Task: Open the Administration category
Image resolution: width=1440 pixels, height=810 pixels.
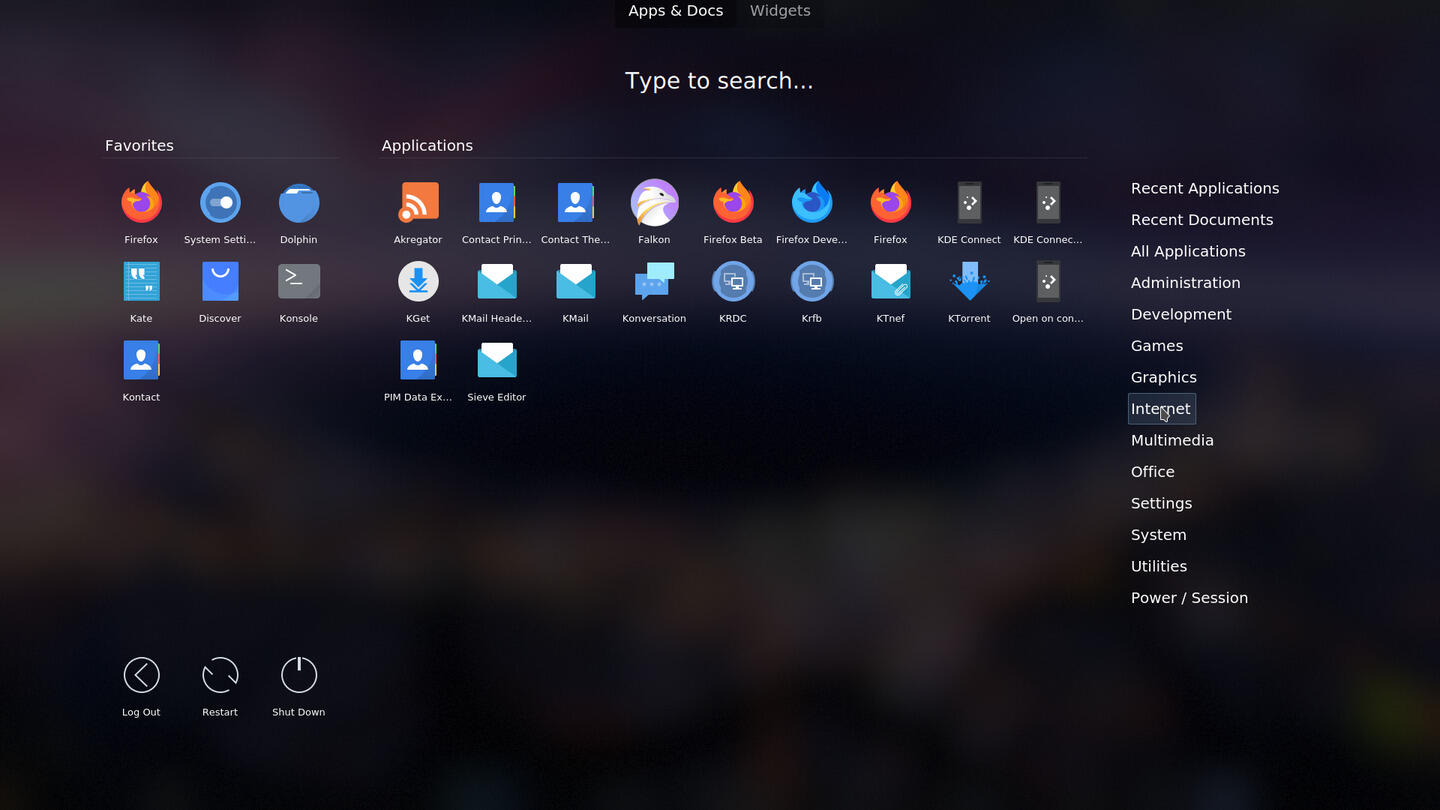Action: (x=1186, y=283)
